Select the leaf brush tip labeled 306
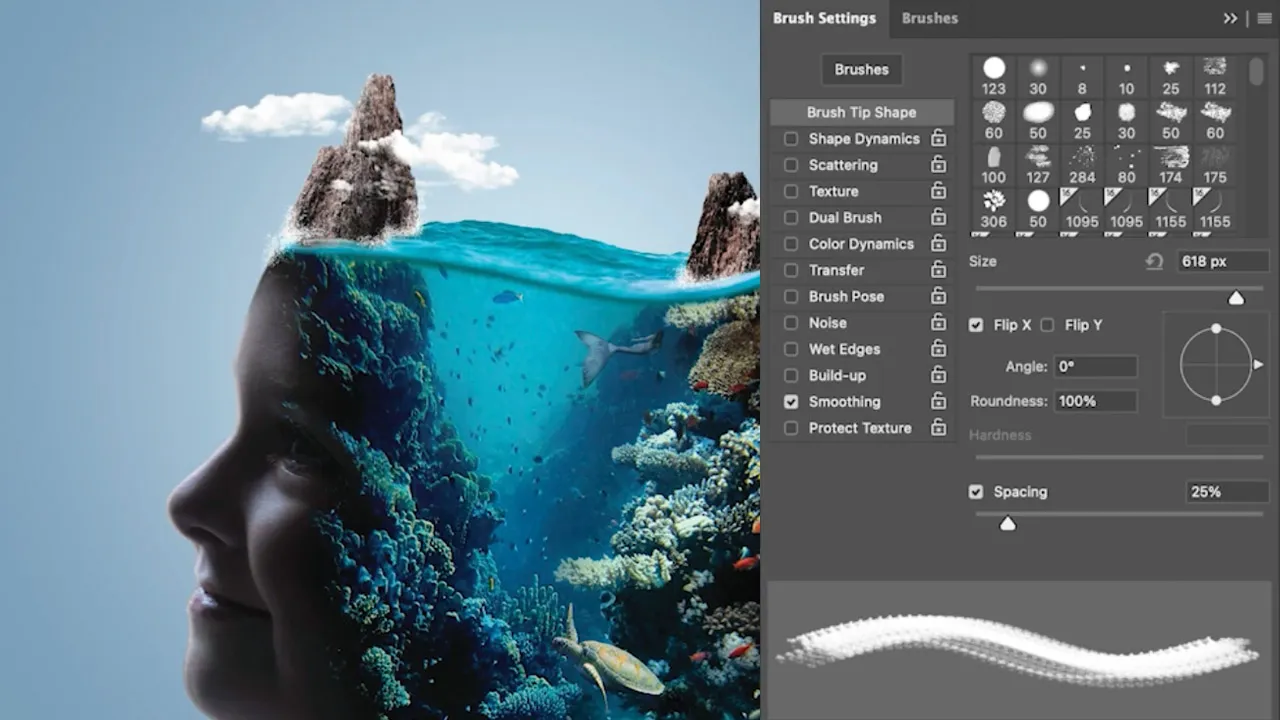The height and width of the screenshot is (720, 1280). (994, 209)
